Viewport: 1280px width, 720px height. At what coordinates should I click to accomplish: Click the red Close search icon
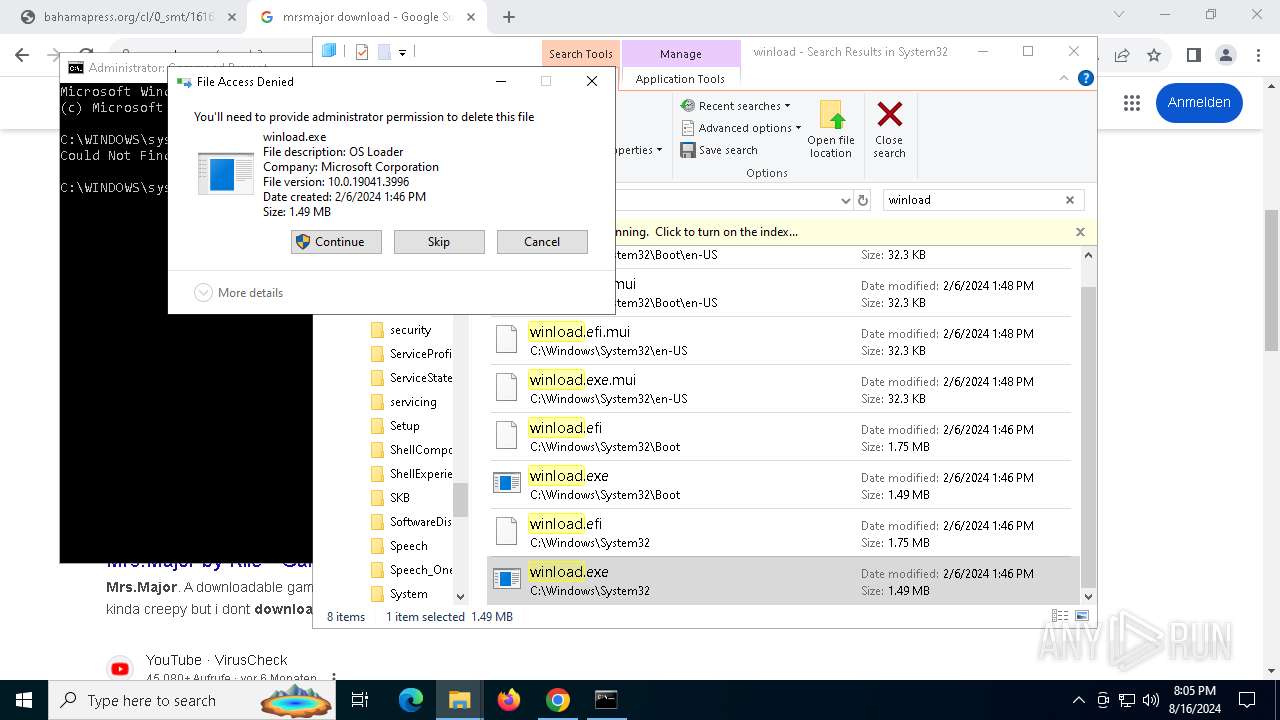(x=889, y=129)
